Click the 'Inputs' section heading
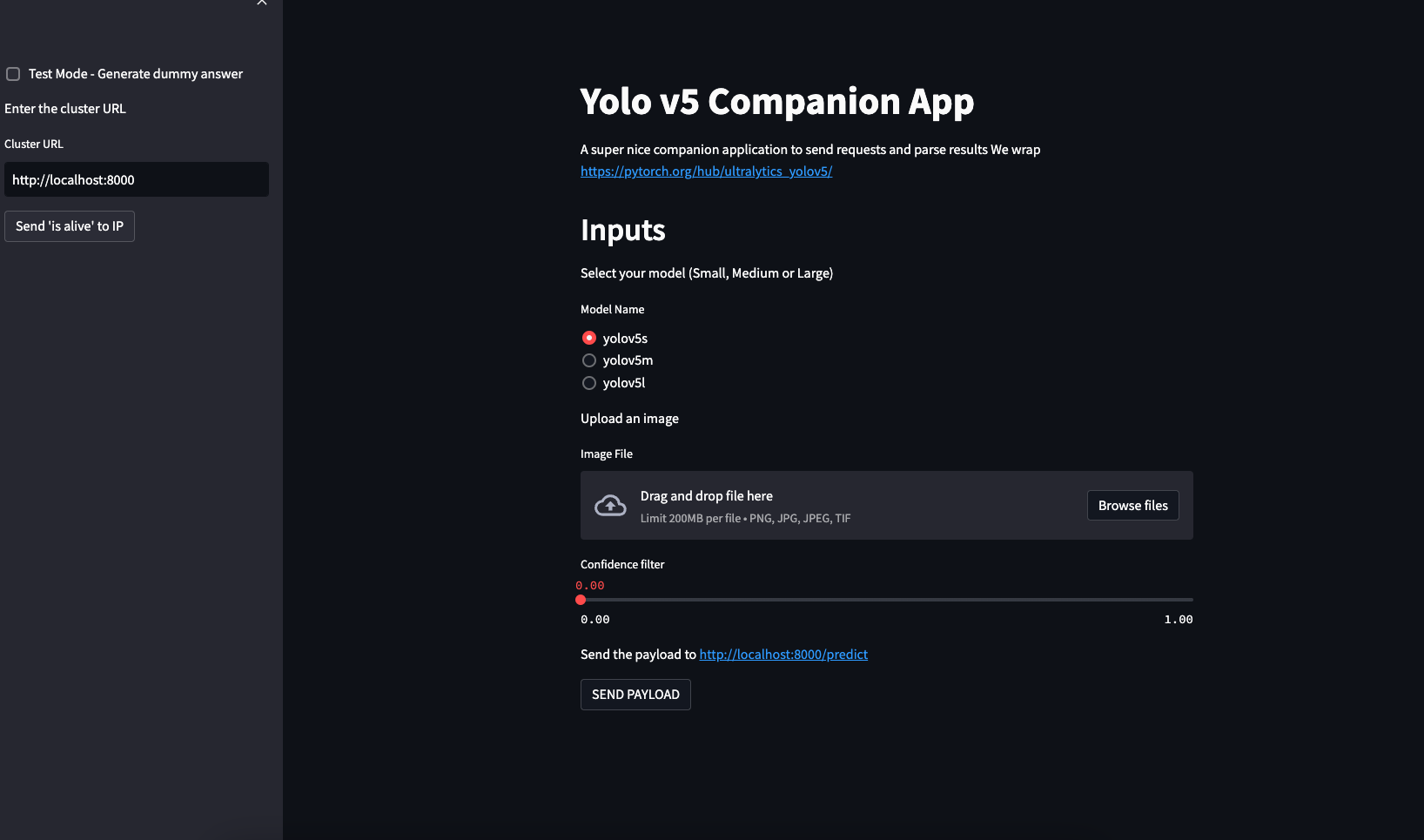 (x=622, y=231)
